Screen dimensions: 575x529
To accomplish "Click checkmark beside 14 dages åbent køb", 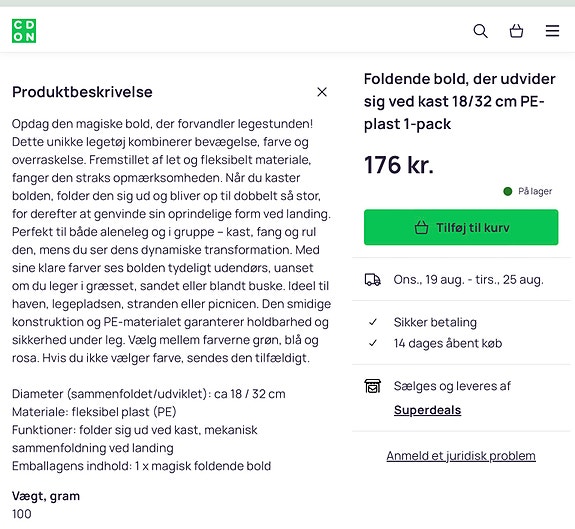I will (x=373, y=343).
